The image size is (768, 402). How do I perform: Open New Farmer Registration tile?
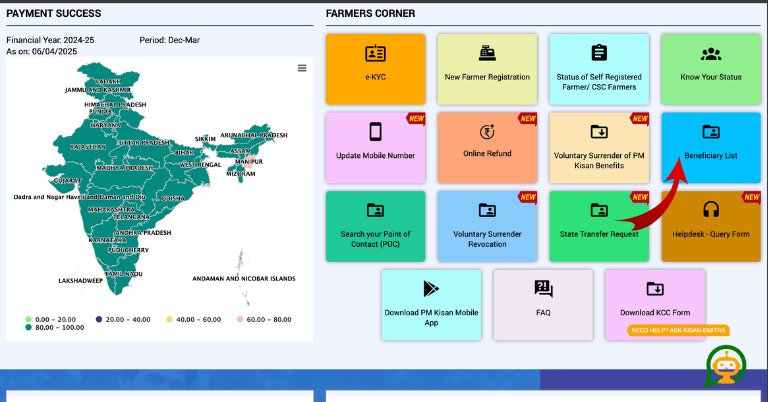(487, 69)
